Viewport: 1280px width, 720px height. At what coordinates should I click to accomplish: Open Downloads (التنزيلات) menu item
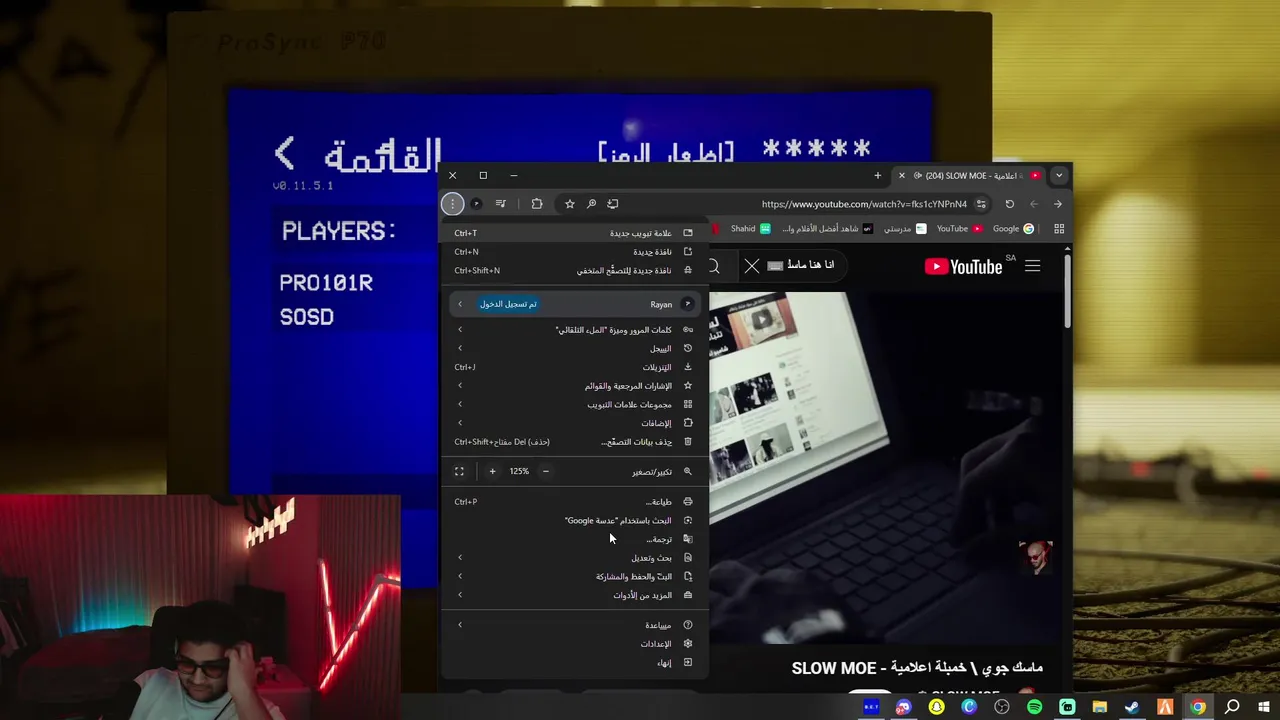pos(575,367)
